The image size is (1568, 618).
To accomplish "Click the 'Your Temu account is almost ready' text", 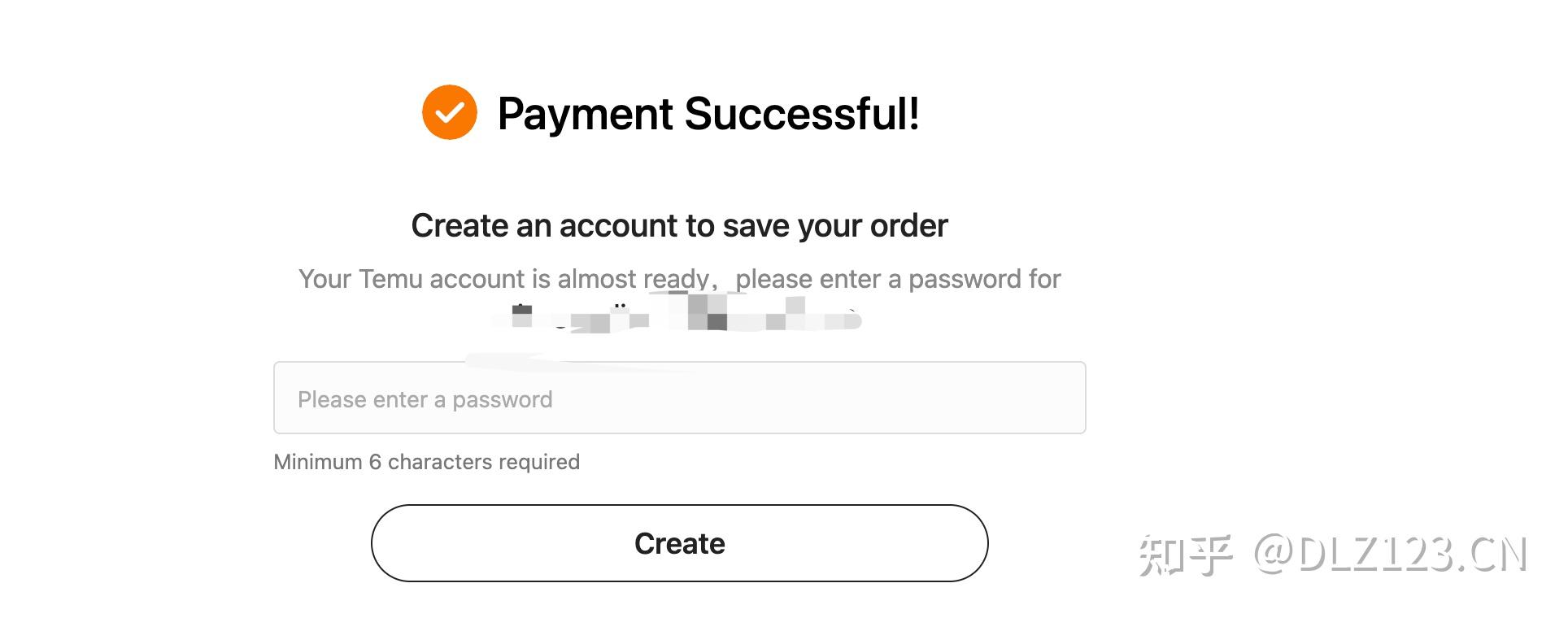I will 503,280.
